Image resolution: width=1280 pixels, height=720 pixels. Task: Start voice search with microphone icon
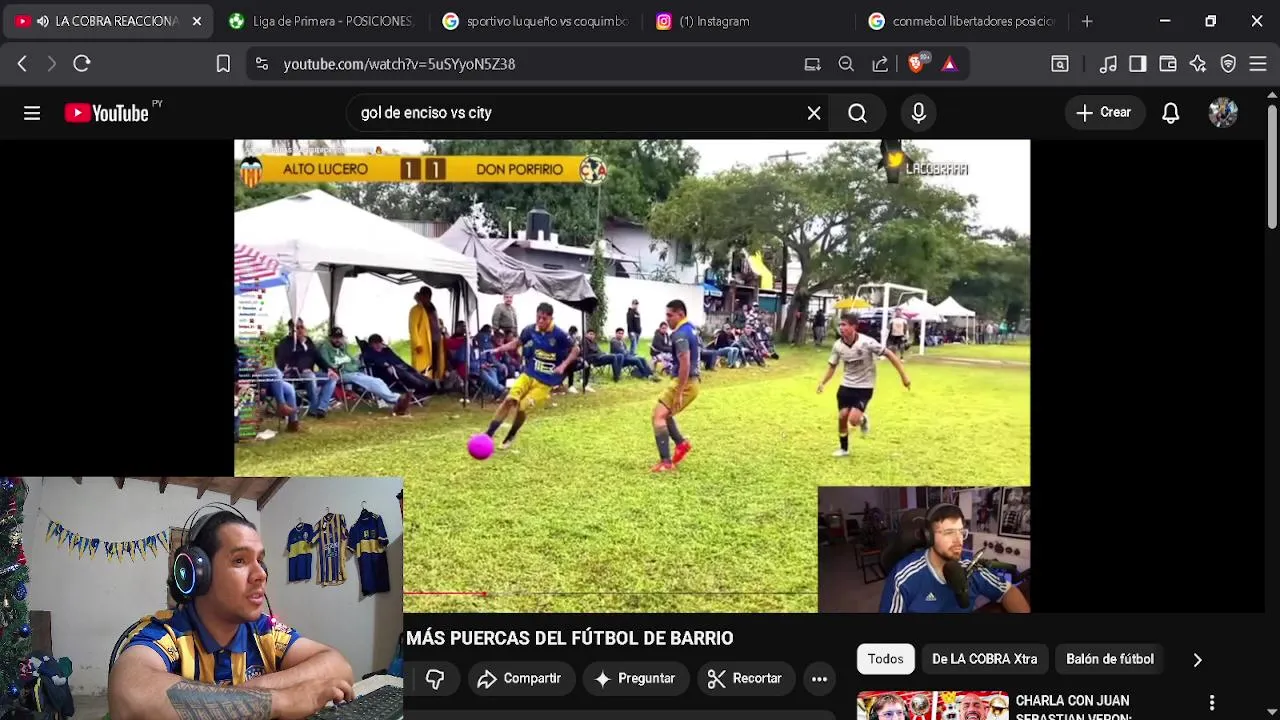pos(918,113)
